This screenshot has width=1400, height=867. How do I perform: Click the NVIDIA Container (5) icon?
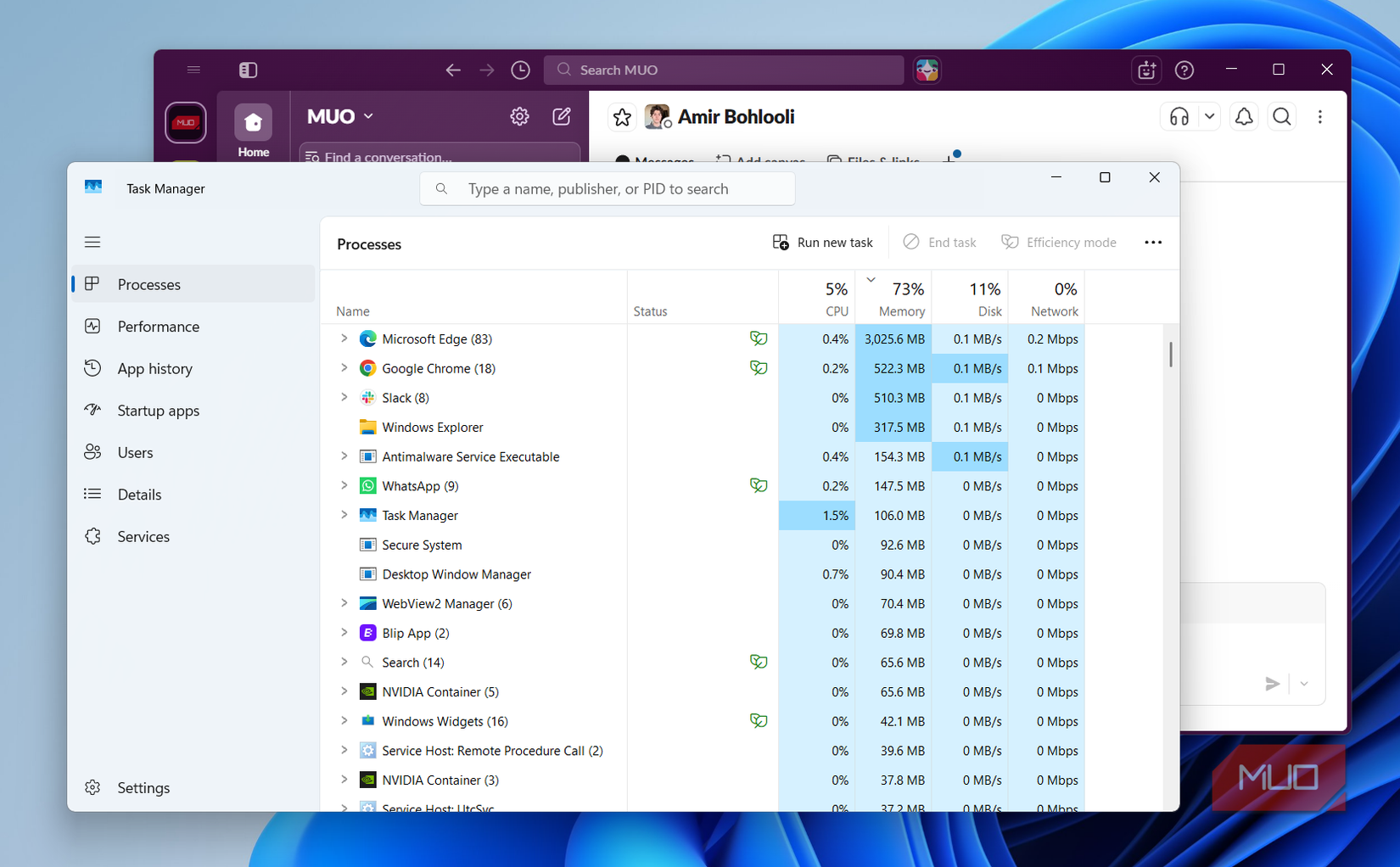[367, 691]
